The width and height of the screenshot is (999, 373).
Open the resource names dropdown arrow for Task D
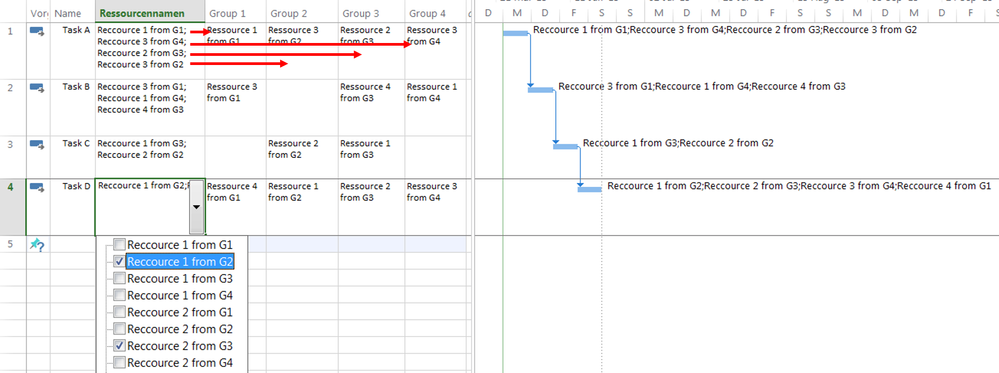(196, 207)
